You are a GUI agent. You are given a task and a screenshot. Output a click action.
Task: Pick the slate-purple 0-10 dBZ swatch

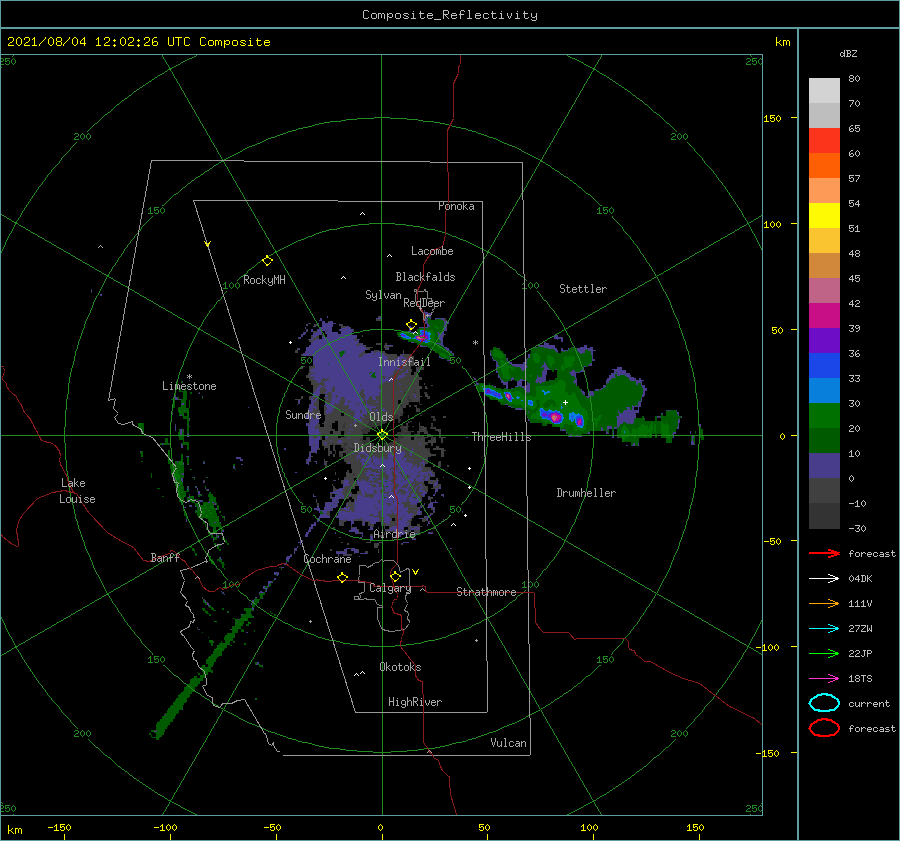[x=824, y=466]
